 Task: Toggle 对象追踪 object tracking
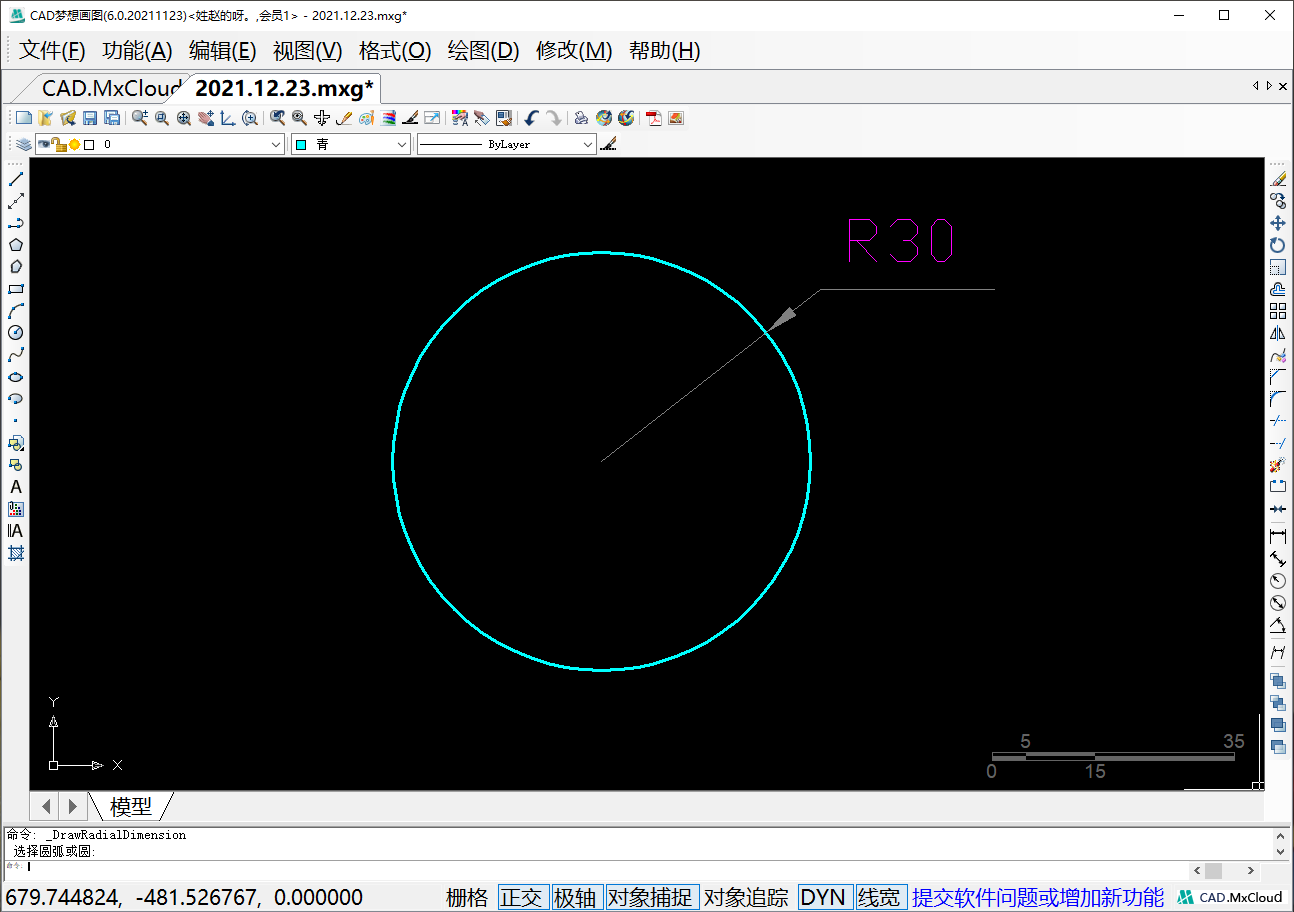[746, 897]
